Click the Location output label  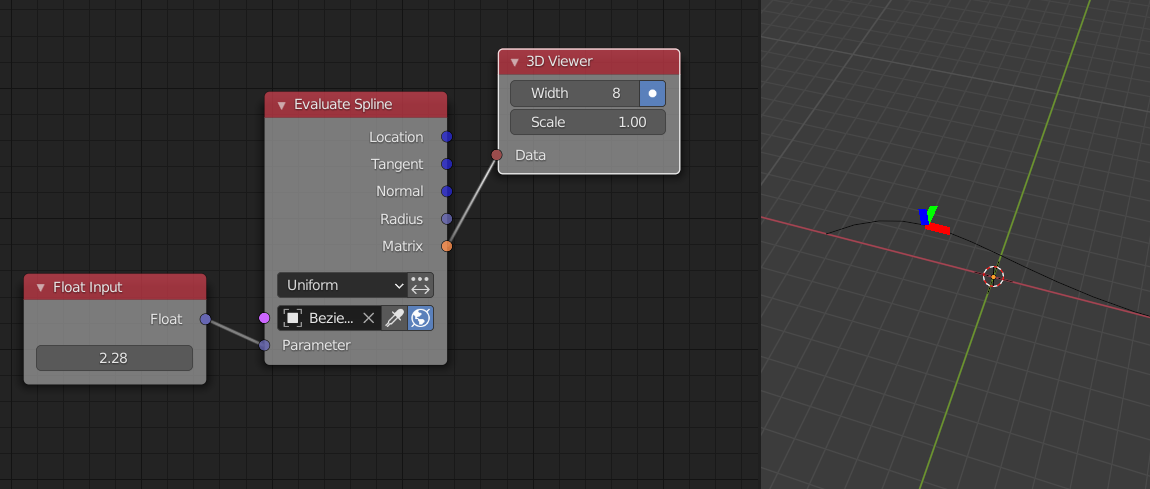396,137
